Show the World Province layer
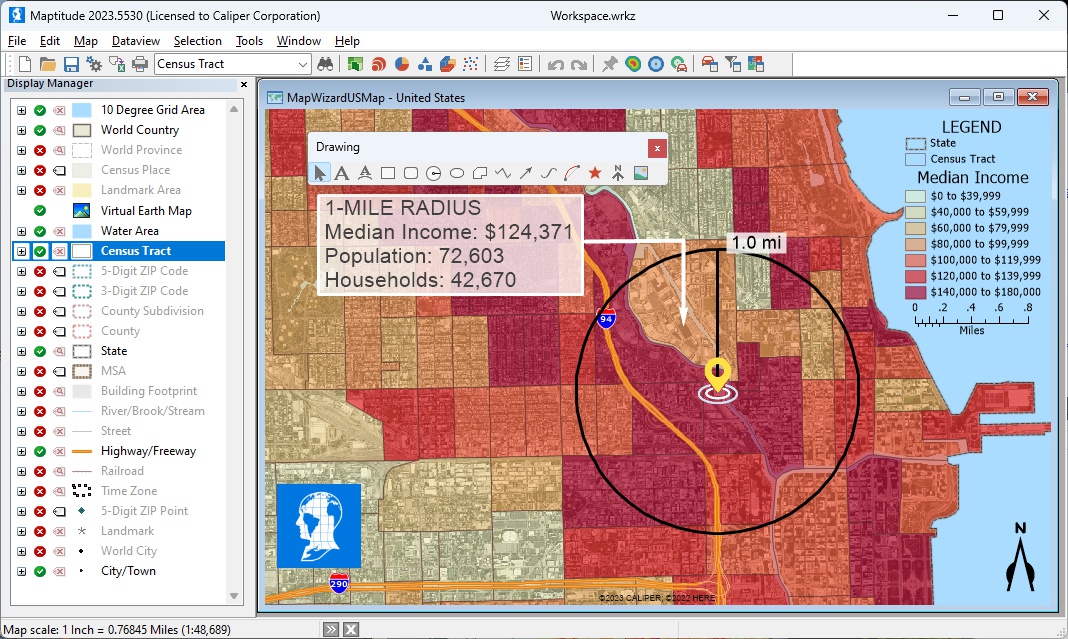This screenshot has width=1068, height=639. (x=40, y=150)
